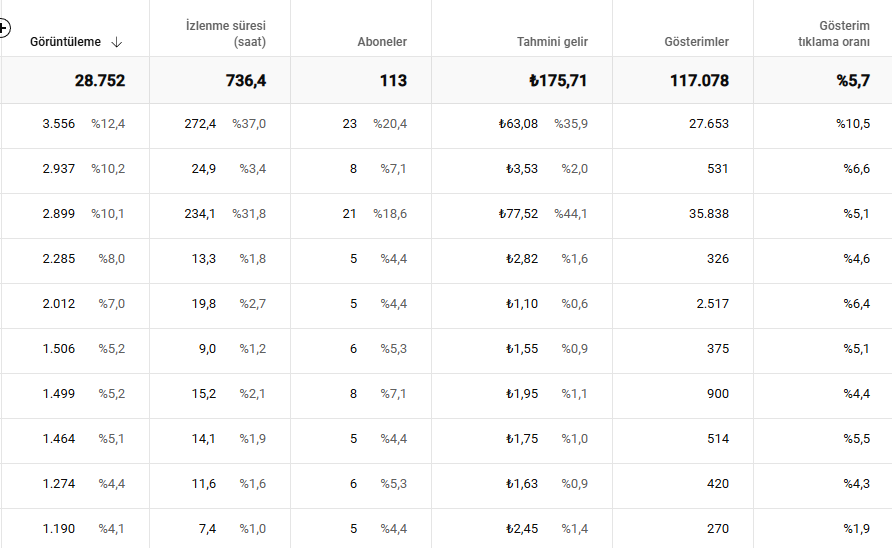Image resolution: width=892 pixels, height=548 pixels.
Task: Click total subscribers value 113
Action: point(393,80)
